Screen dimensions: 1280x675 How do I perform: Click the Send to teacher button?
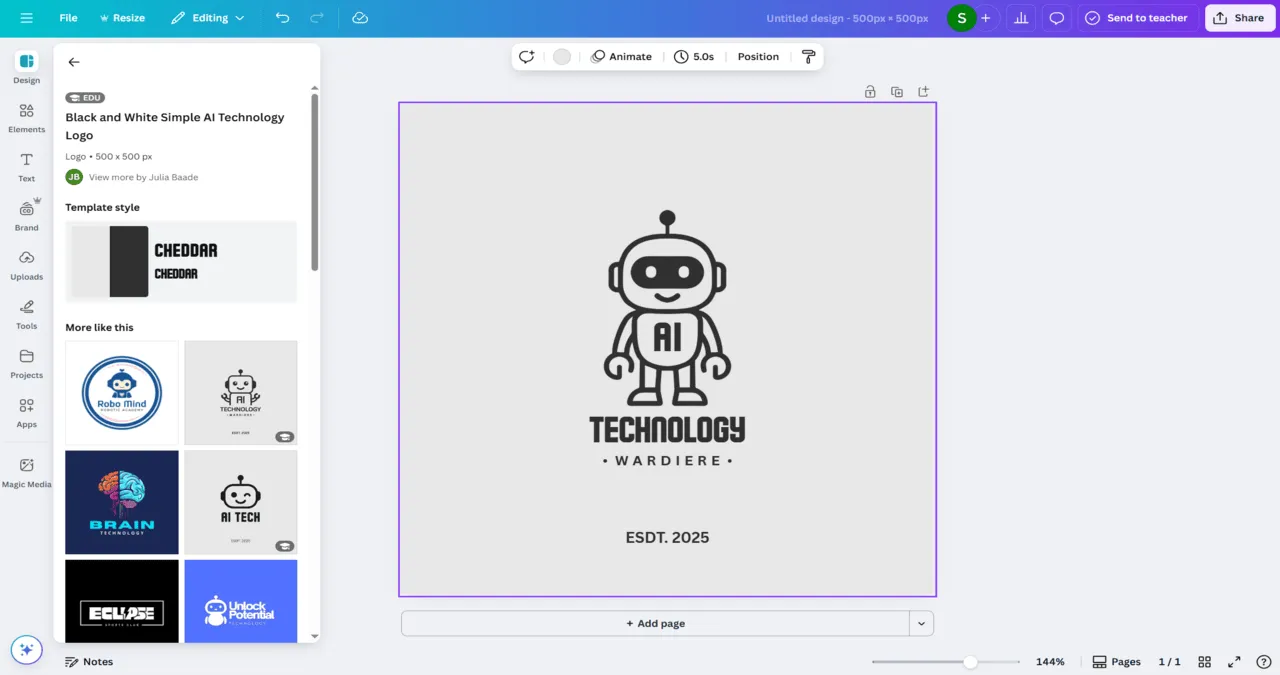[1137, 17]
